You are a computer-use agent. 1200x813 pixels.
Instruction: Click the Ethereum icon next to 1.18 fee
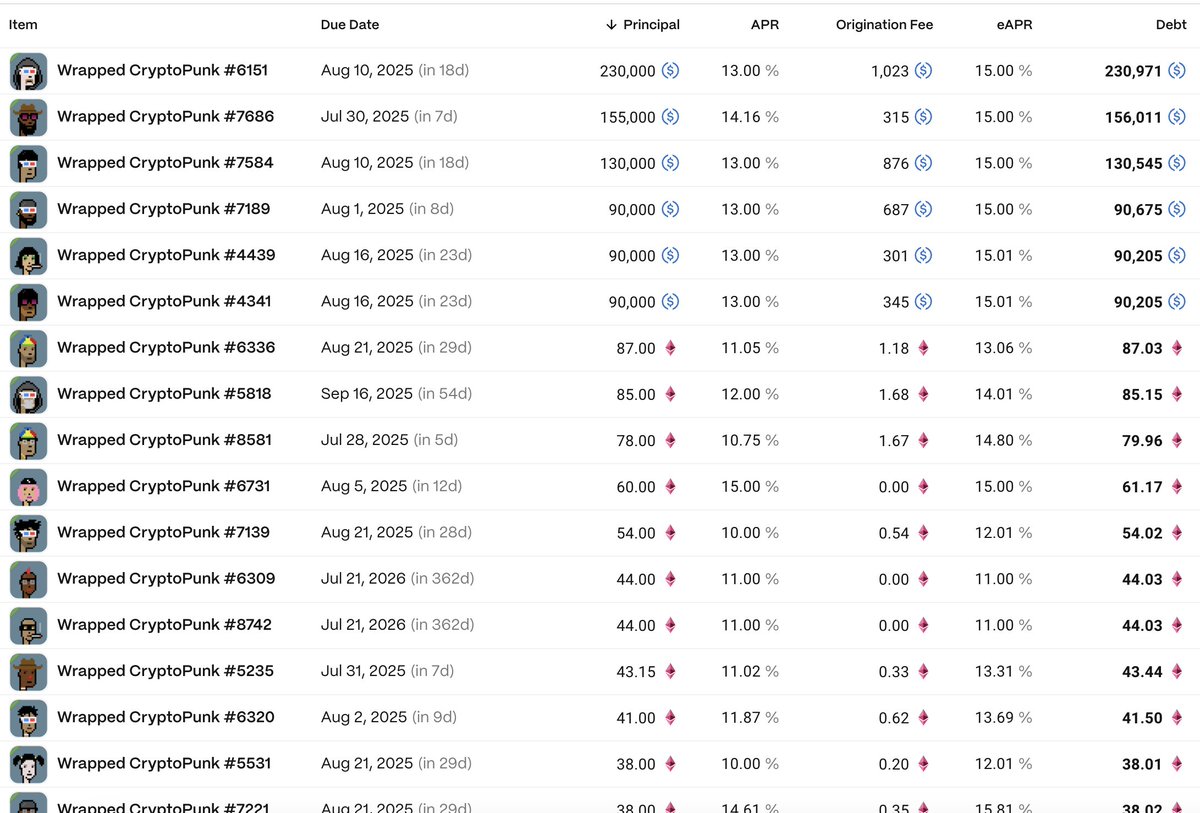[924, 348]
